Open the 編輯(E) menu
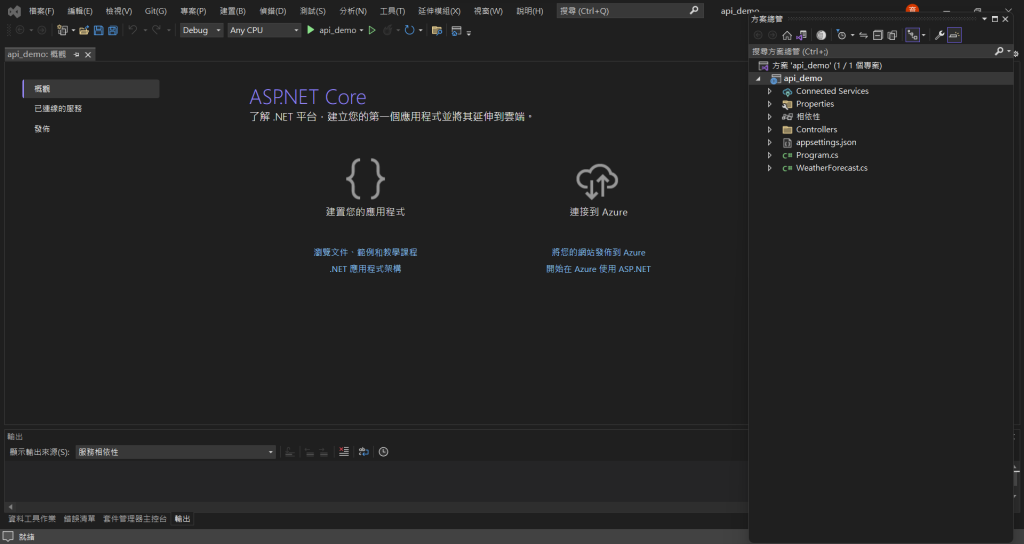 [80, 11]
